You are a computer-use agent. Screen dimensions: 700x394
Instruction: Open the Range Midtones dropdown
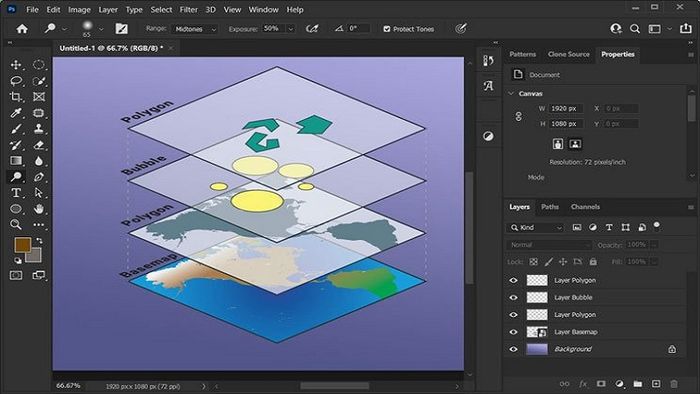195,29
